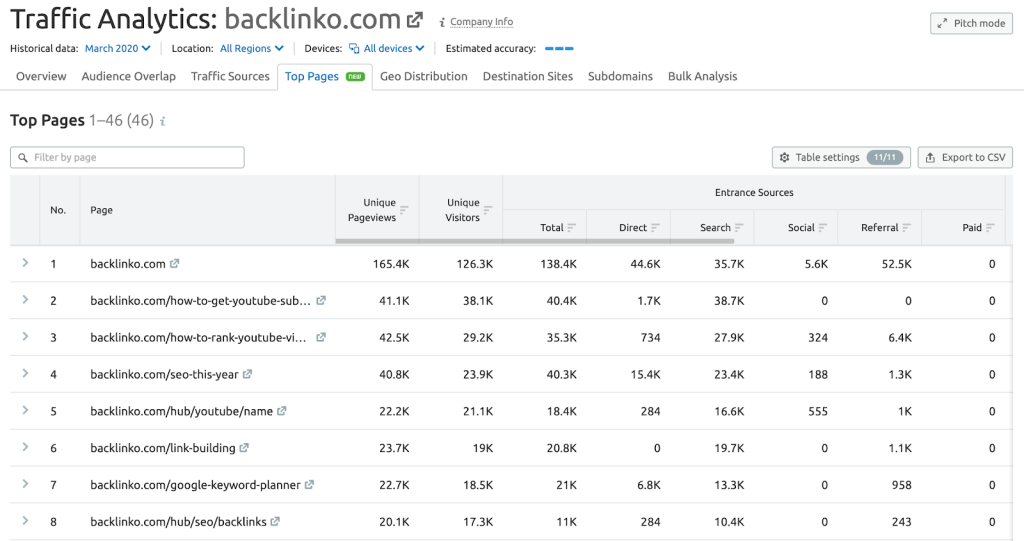Open external link icon for seo-this-year row
Viewport: 1024px width, 541px height.
[248, 374]
